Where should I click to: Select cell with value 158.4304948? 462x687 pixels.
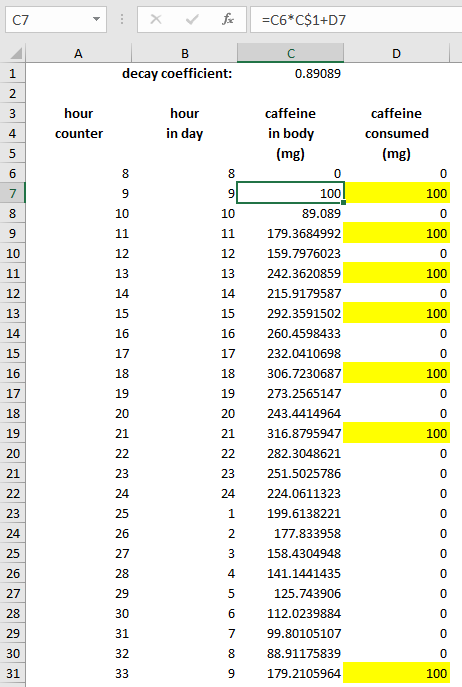click(x=291, y=553)
